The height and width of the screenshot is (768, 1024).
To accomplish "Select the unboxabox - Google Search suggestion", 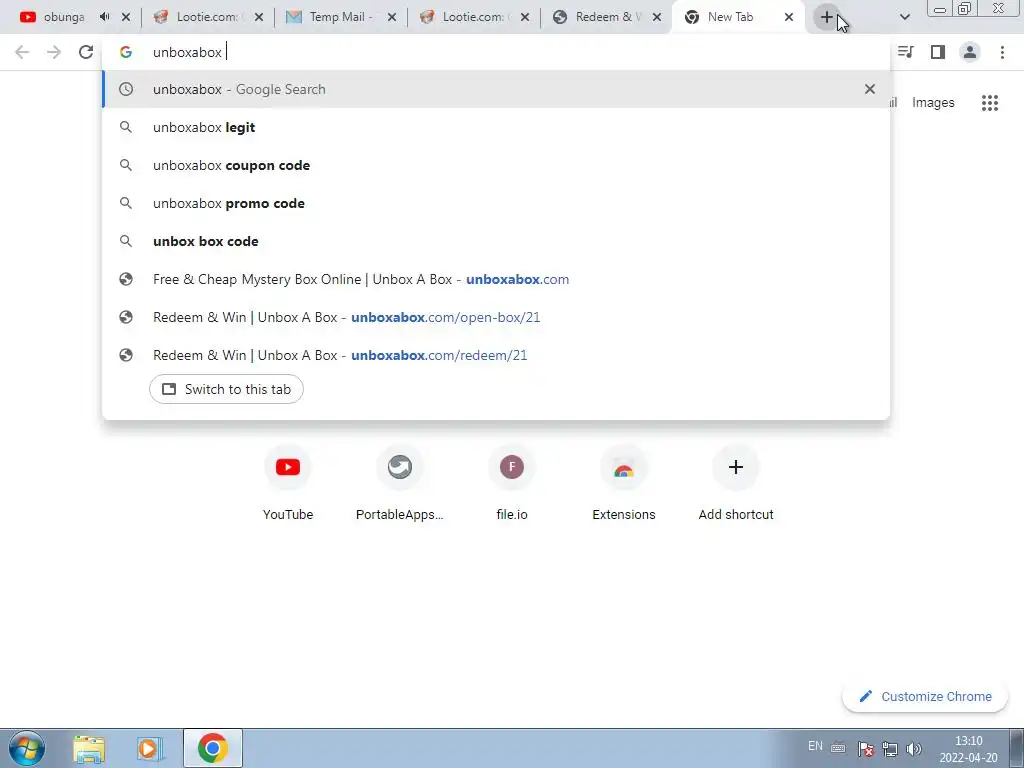I will (496, 89).
